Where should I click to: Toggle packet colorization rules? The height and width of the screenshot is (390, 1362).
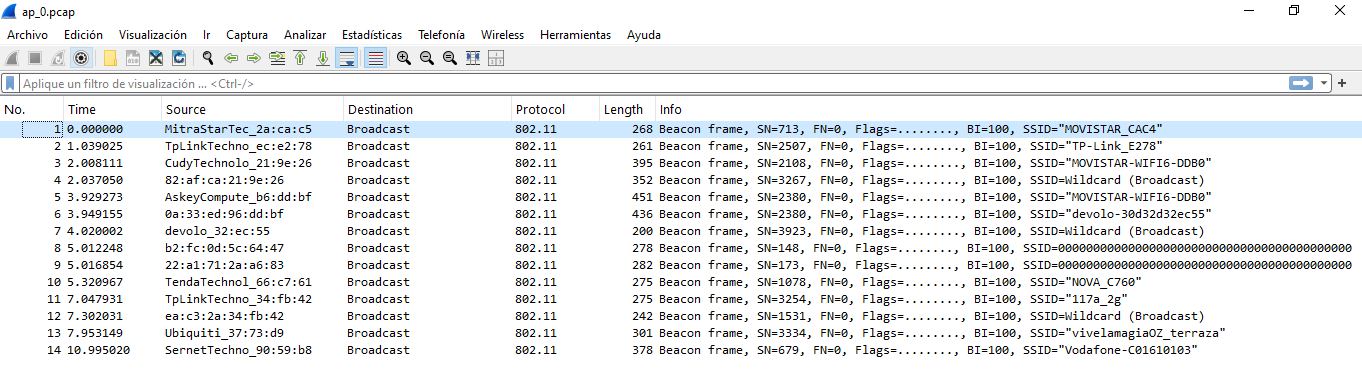click(x=375, y=58)
